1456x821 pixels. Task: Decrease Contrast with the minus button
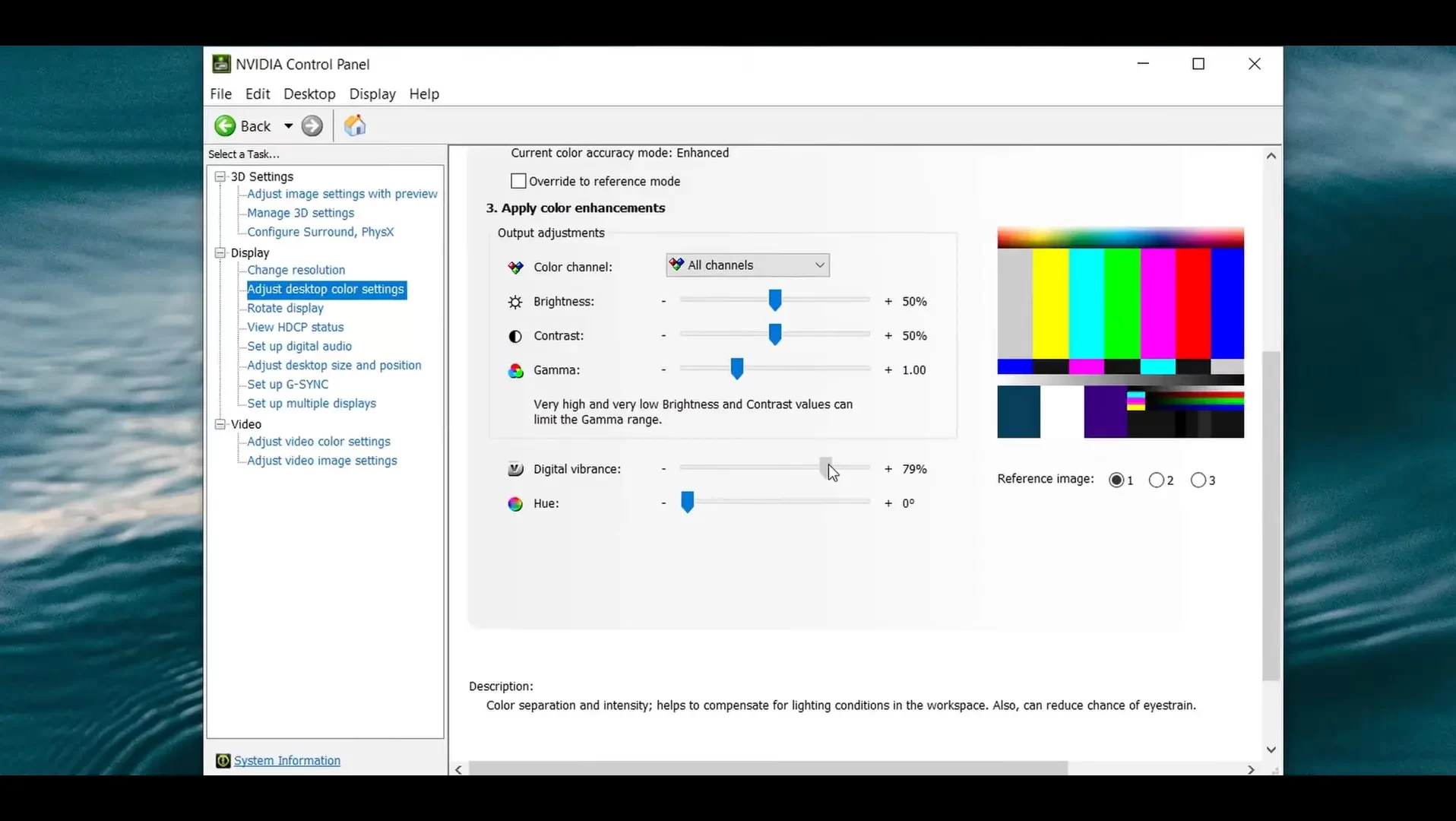[663, 336]
